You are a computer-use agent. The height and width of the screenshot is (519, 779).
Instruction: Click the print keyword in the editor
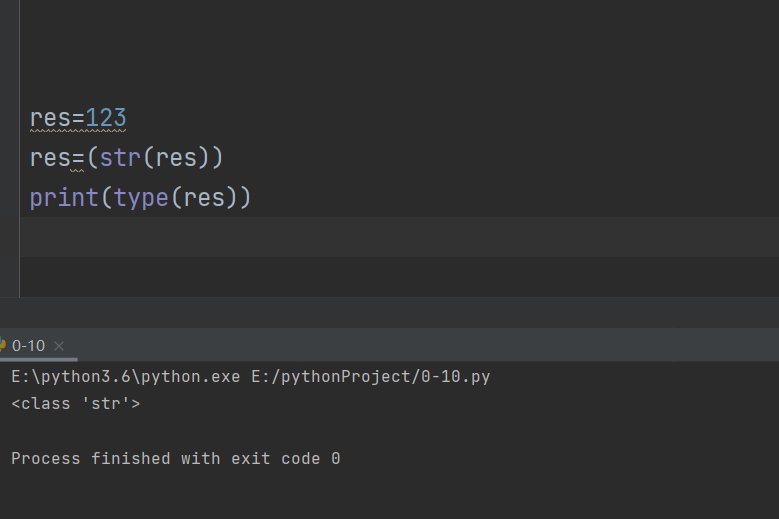[x=64, y=198]
